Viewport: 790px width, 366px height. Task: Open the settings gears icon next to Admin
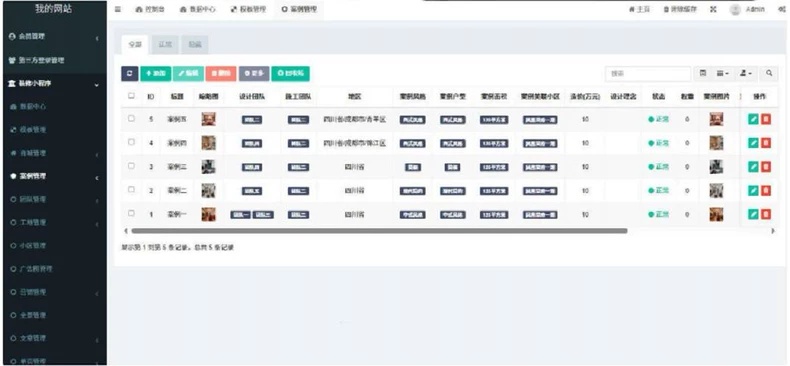[x=780, y=9]
